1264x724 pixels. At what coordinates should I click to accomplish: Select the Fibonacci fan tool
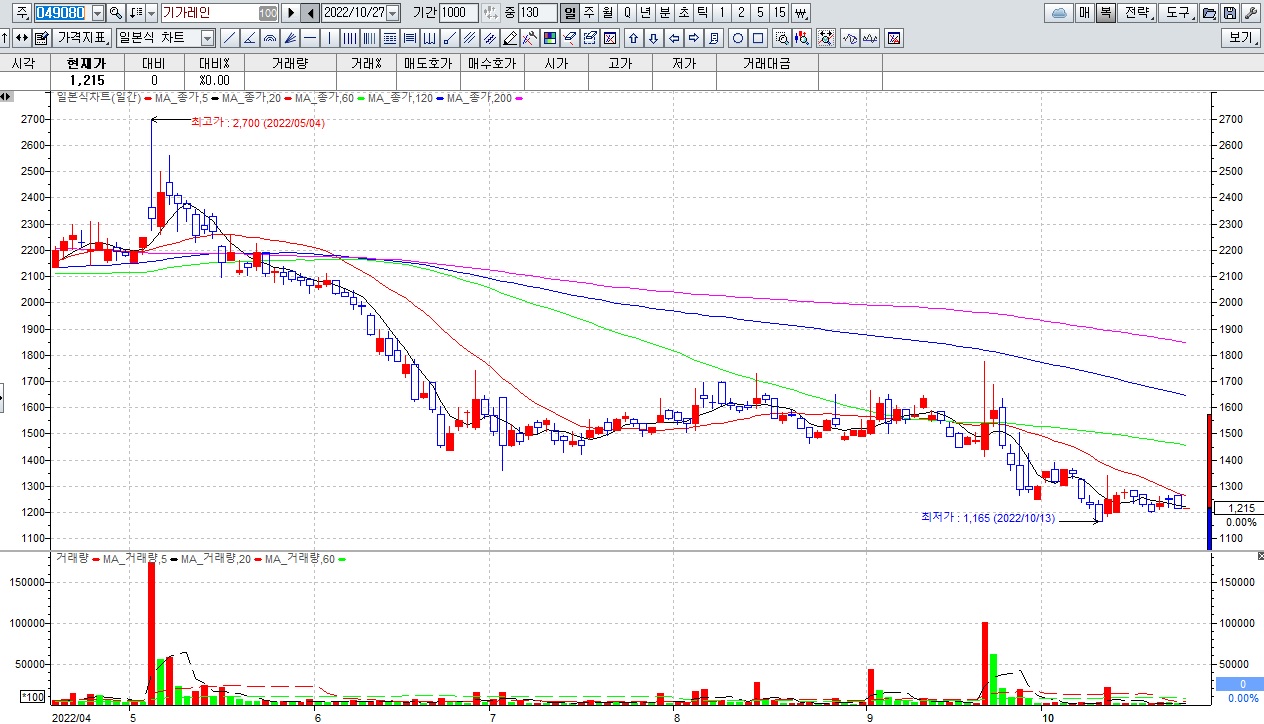tap(290, 38)
